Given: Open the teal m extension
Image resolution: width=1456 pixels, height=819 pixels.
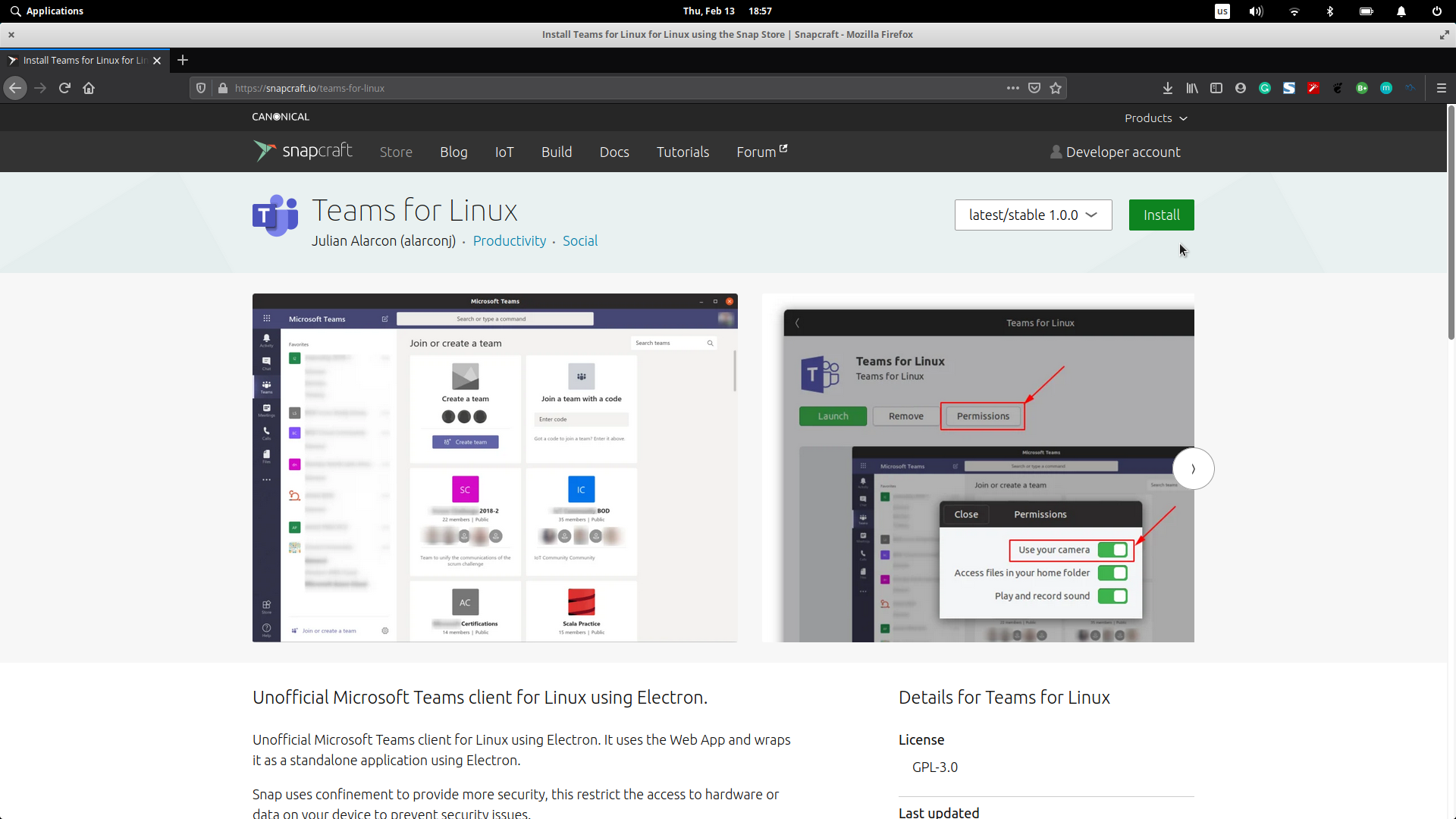Looking at the screenshot, I should [x=1386, y=88].
